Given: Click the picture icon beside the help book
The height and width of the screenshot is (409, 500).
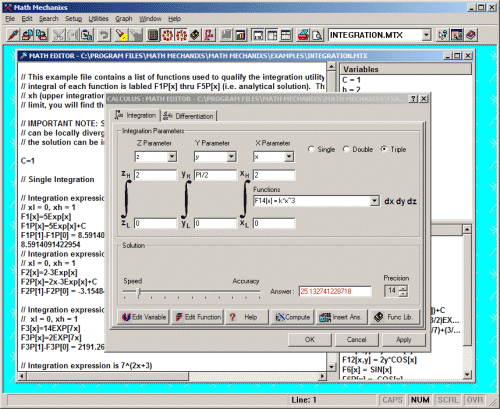Looking at the screenshot, I should pos(457,35).
